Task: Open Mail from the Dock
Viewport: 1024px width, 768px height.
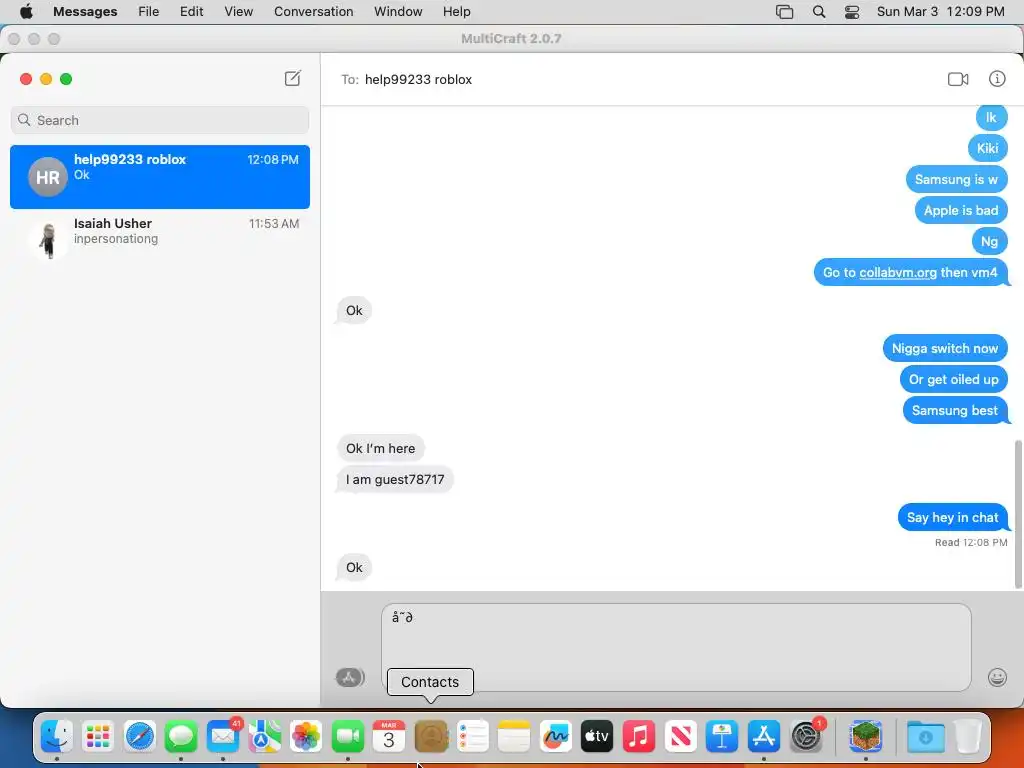Action: pos(223,737)
